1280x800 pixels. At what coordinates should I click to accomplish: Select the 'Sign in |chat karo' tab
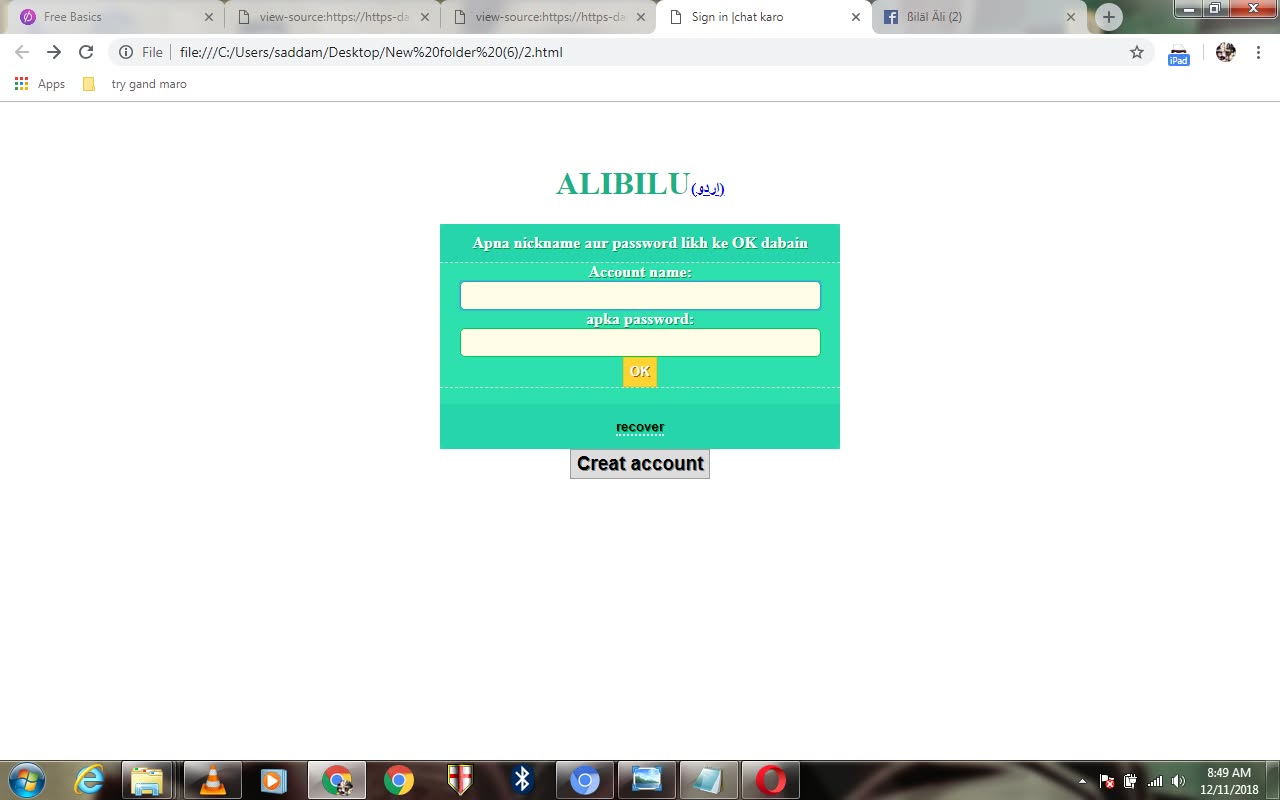765,17
